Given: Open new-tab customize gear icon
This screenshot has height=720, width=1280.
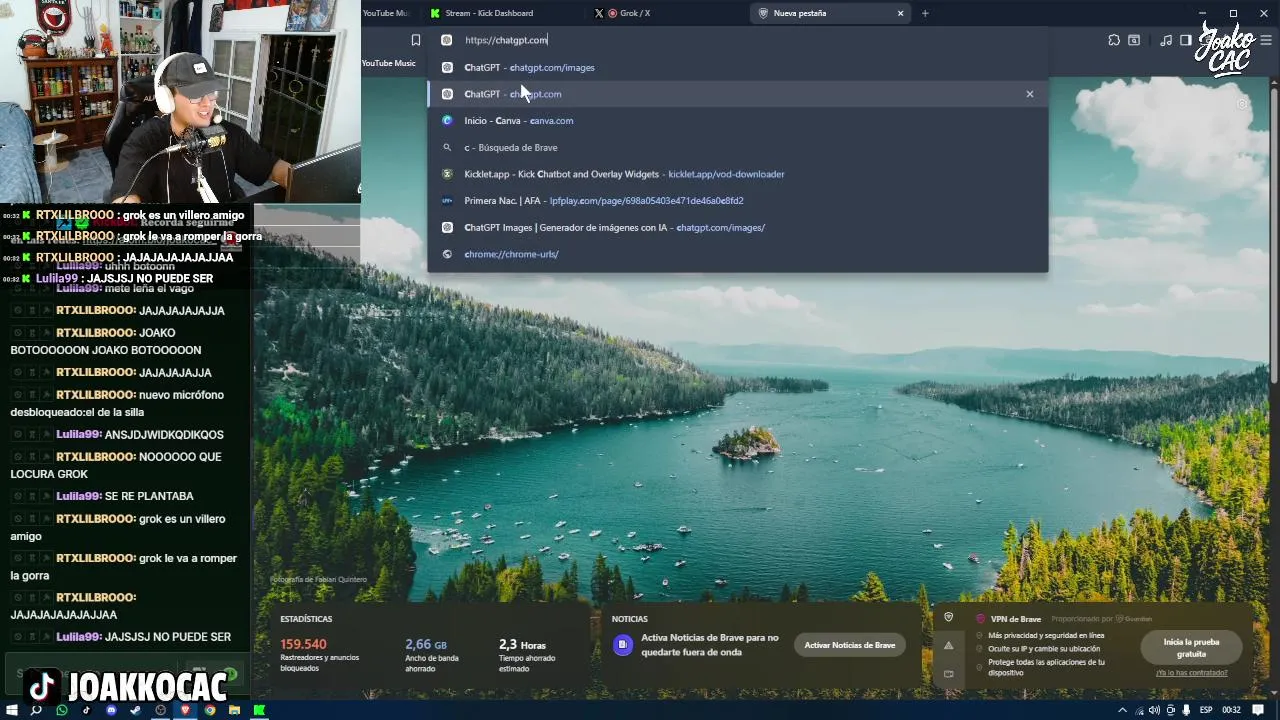Looking at the screenshot, I should pyautogui.click(x=1242, y=104).
